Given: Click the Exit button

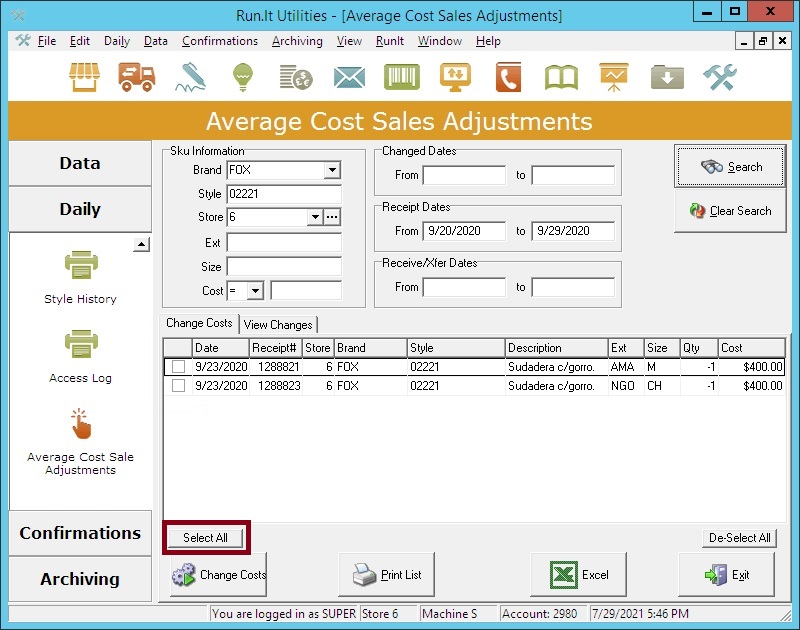Looking at the screenshot, I should 727,575.
